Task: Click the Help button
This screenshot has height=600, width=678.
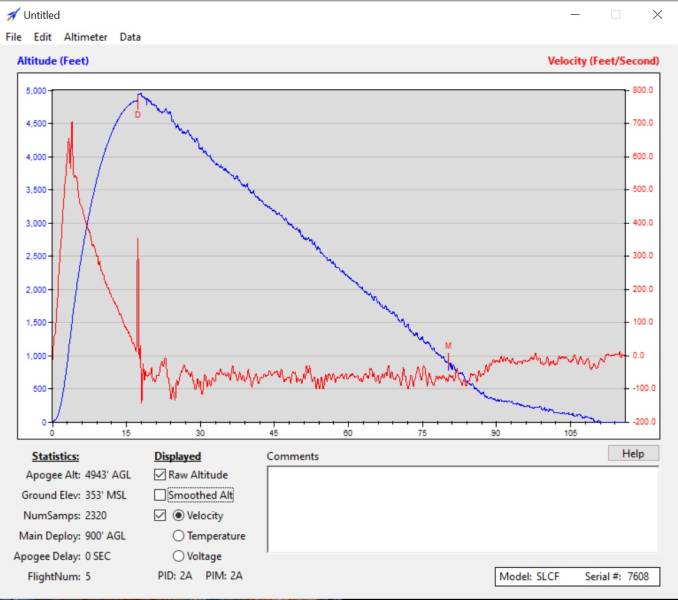Action: (633, 454)
